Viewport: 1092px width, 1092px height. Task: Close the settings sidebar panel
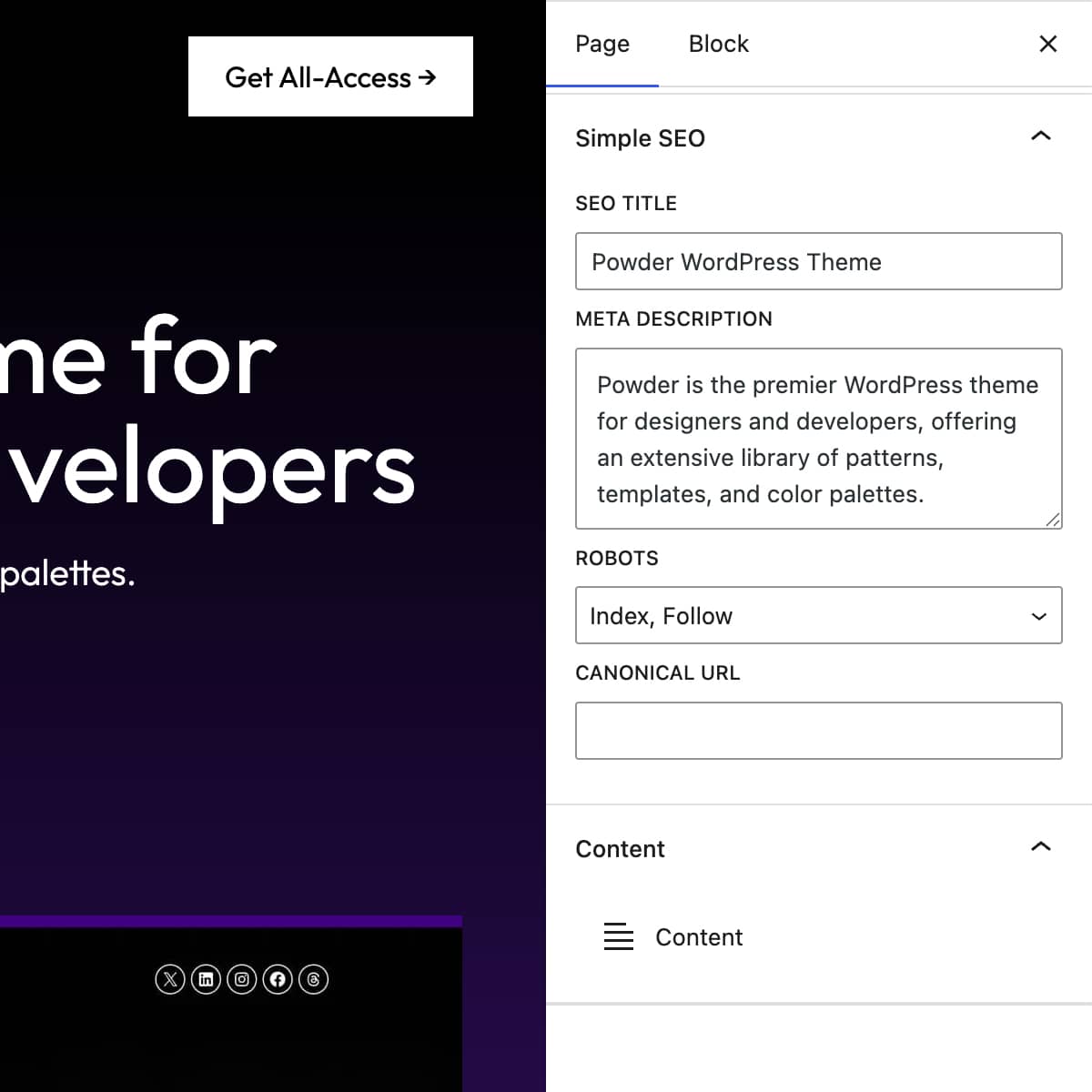click(x=1048, y=44)
